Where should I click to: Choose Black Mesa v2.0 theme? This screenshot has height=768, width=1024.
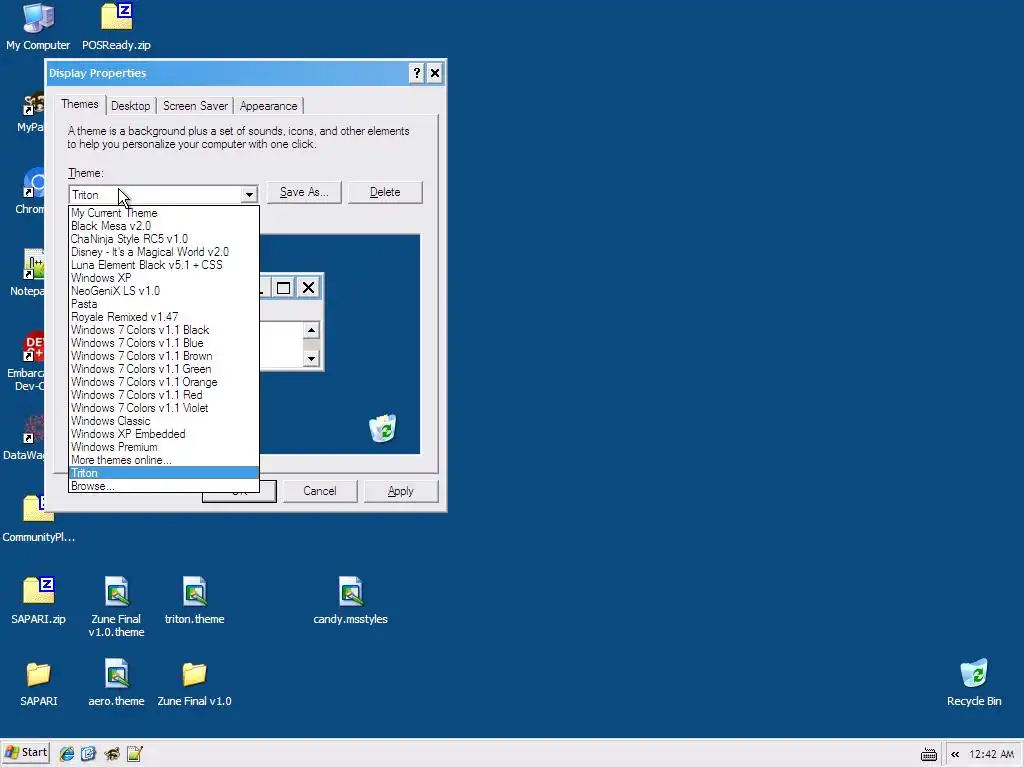pyautogui.click(x=163, y=226)
